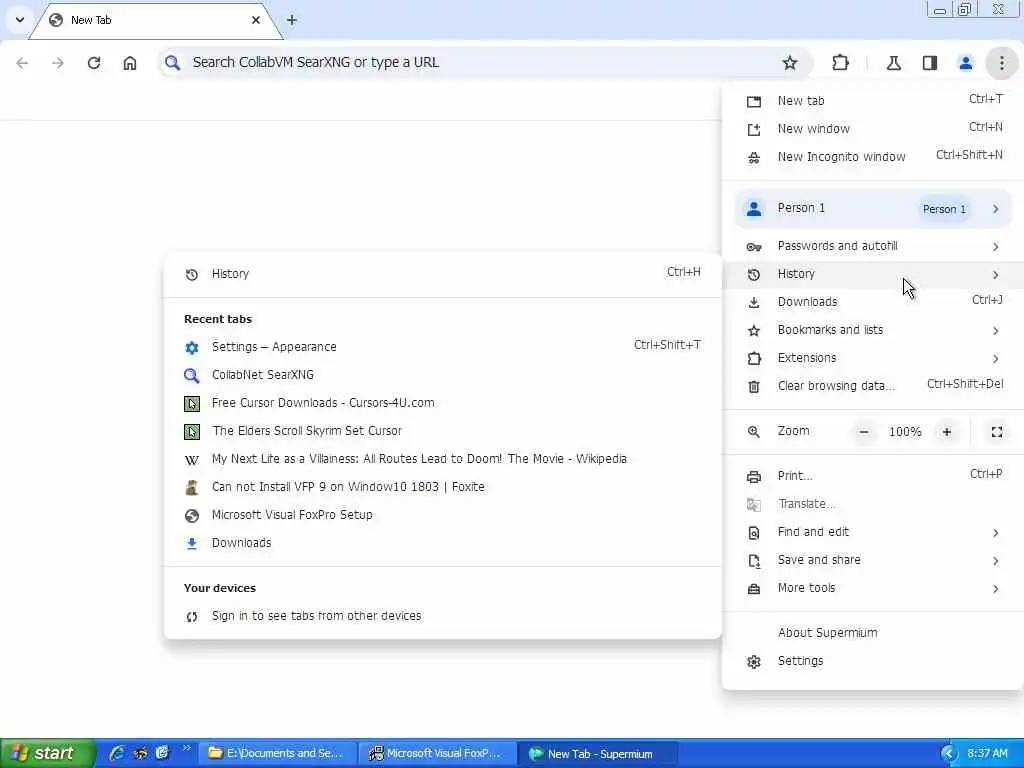Viewport: 1024px width, 768px height.
Task: Open the experiments flask icon
Action: pos(893,63)
